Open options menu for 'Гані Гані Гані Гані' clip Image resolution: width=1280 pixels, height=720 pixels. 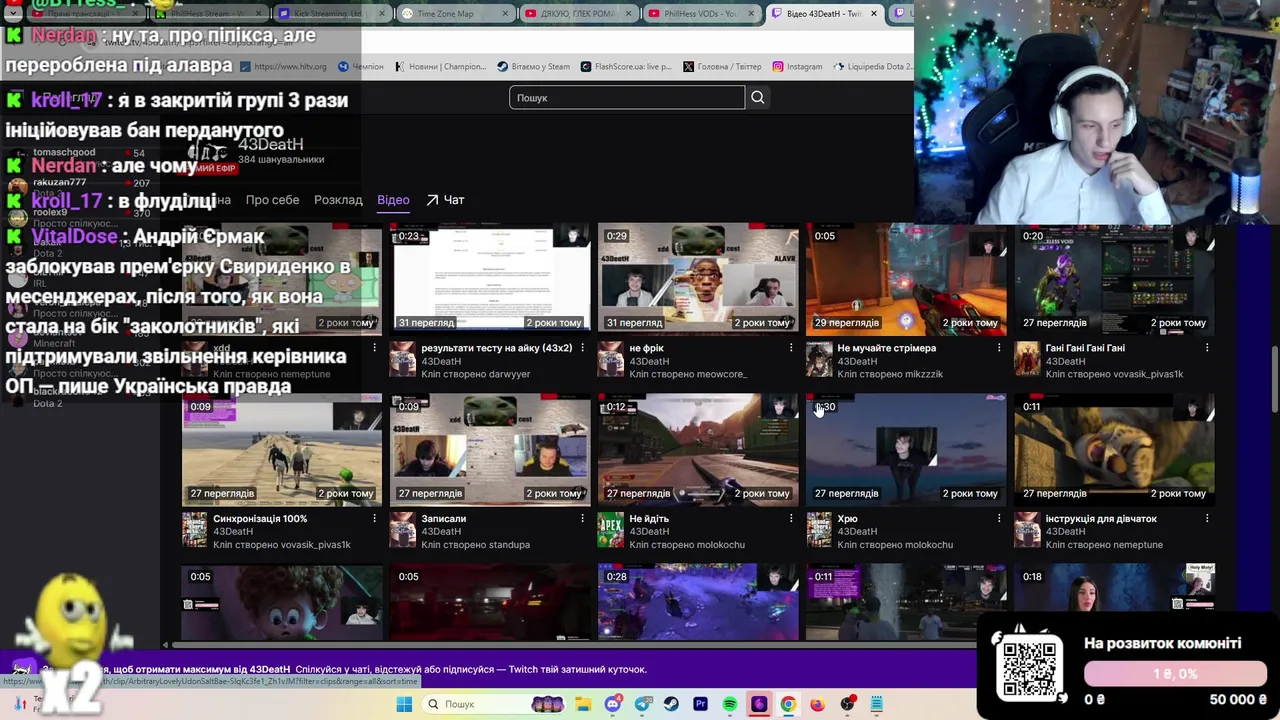1207,348
